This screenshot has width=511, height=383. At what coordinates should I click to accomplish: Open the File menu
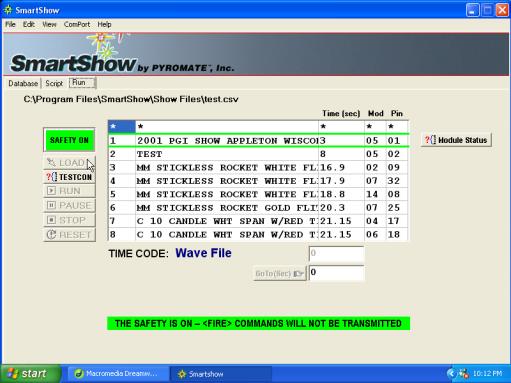[10, 24]
